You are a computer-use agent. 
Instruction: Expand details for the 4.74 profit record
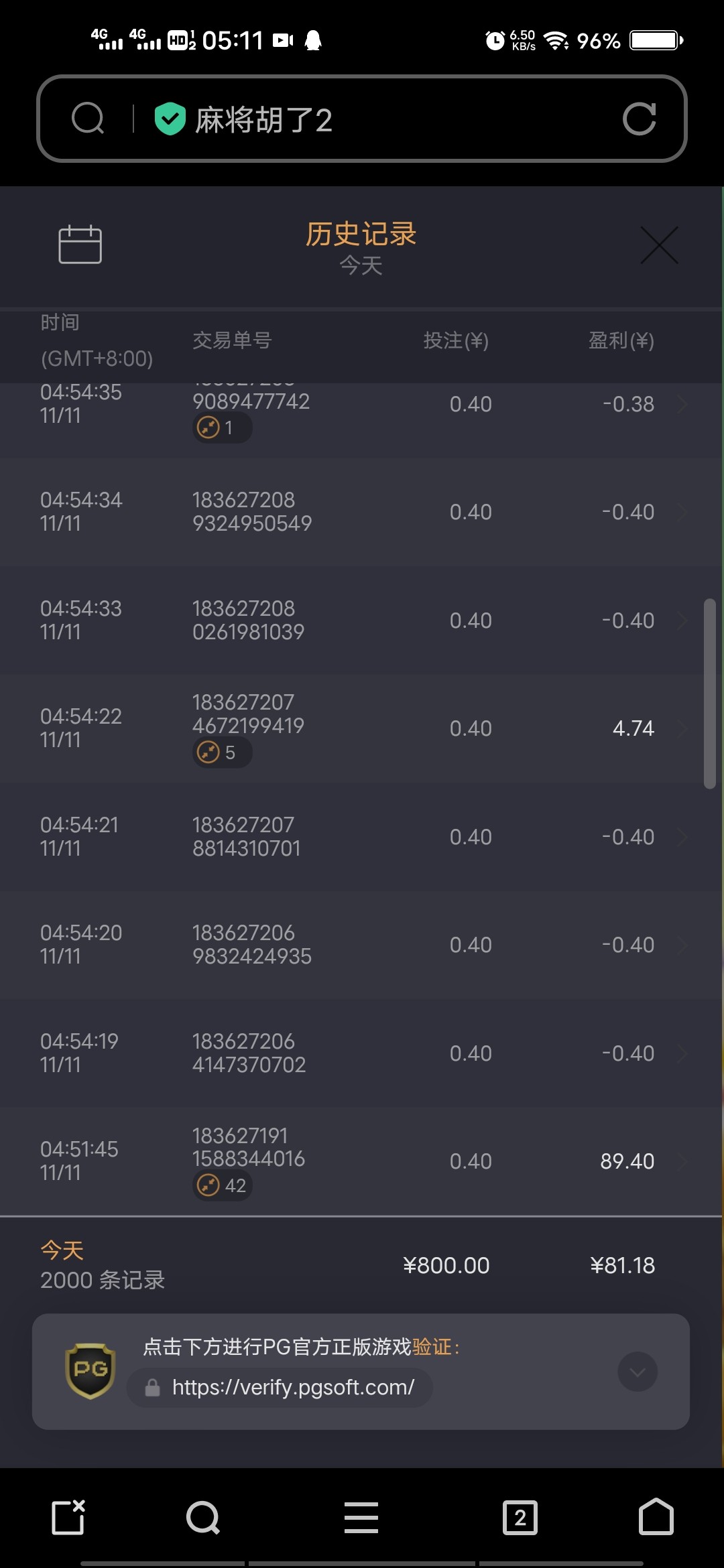(x=682, y=728)
